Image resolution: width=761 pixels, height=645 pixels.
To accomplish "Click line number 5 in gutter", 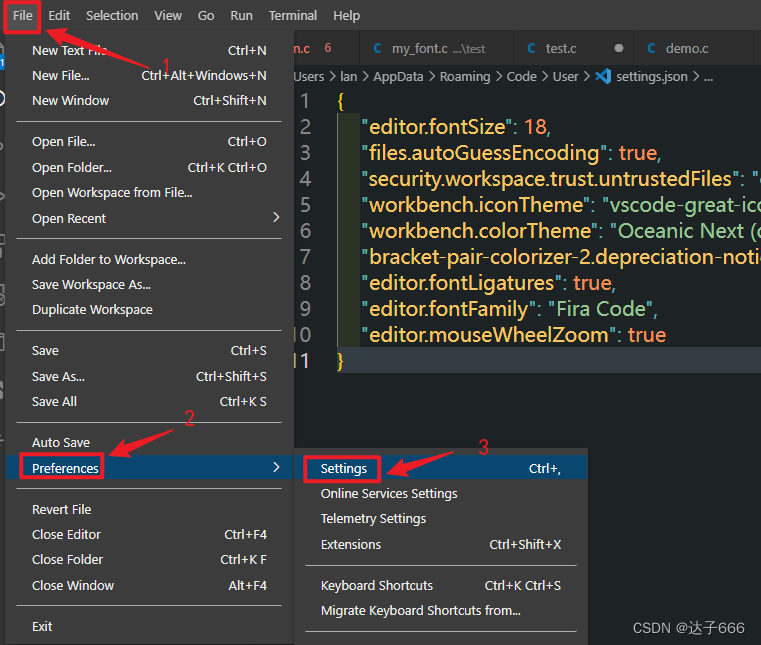I will tap(305, 205).
